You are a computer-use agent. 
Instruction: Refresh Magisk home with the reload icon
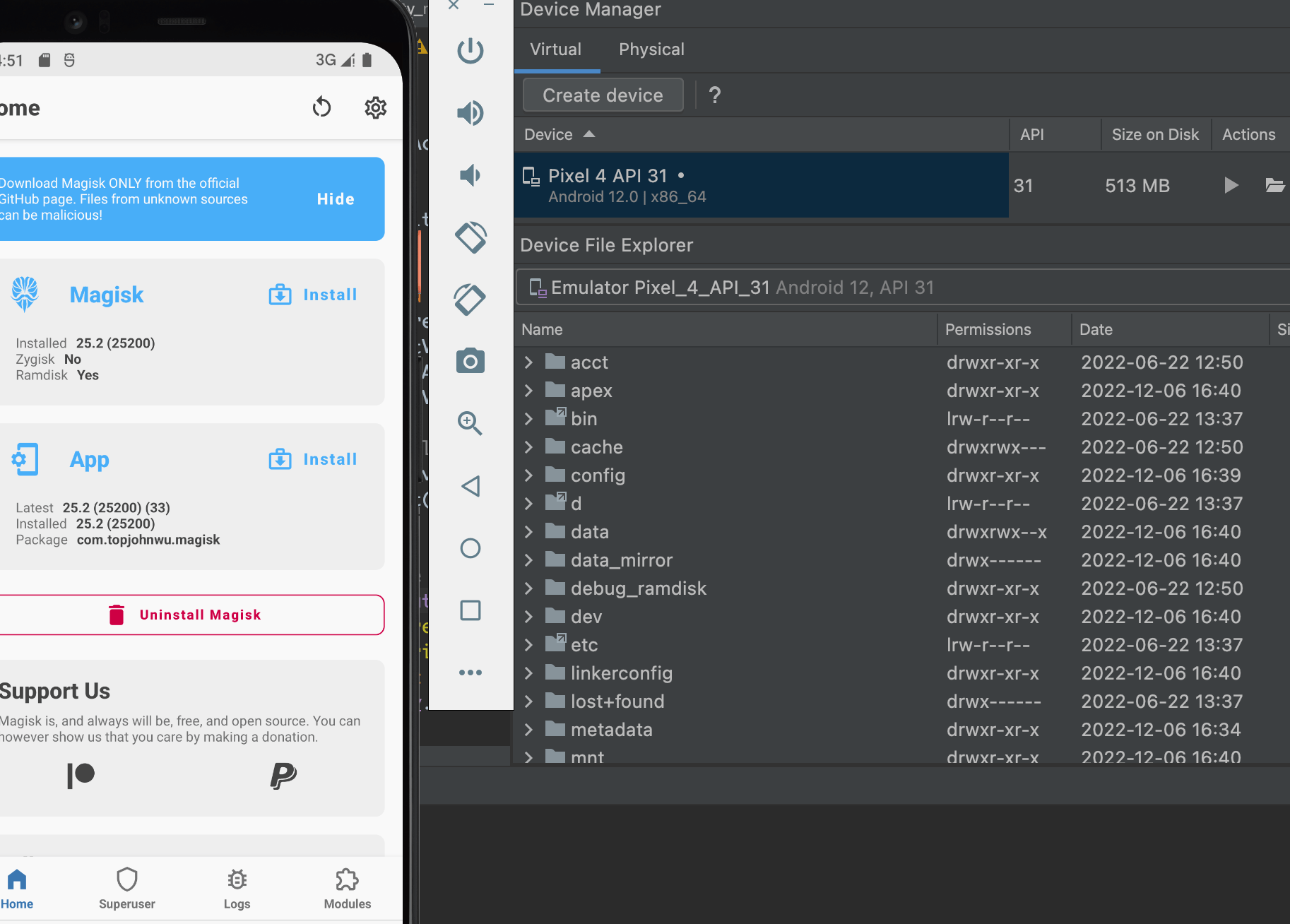[322, 107]
